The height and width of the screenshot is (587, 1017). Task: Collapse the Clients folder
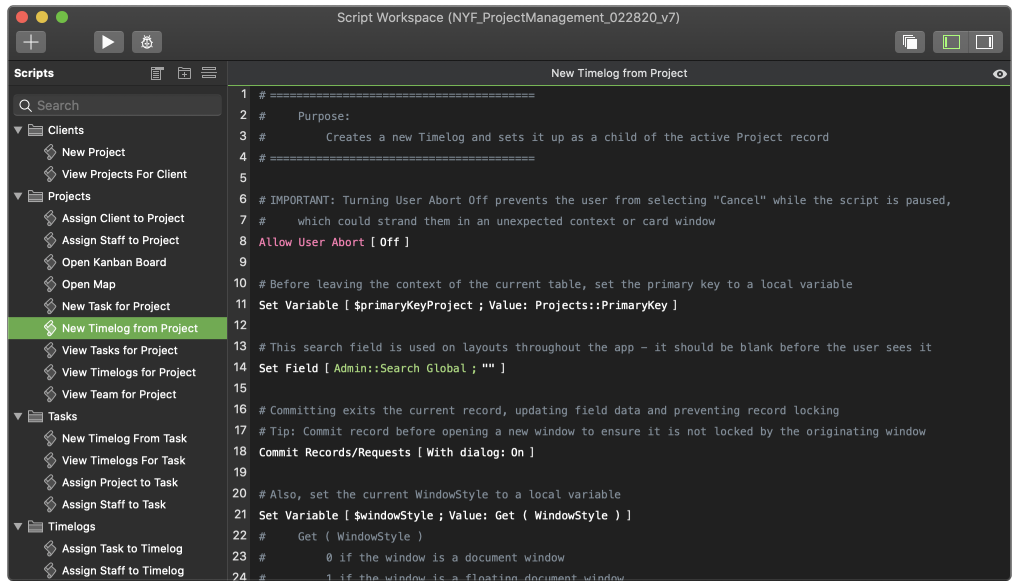click(x=18, y=130)
